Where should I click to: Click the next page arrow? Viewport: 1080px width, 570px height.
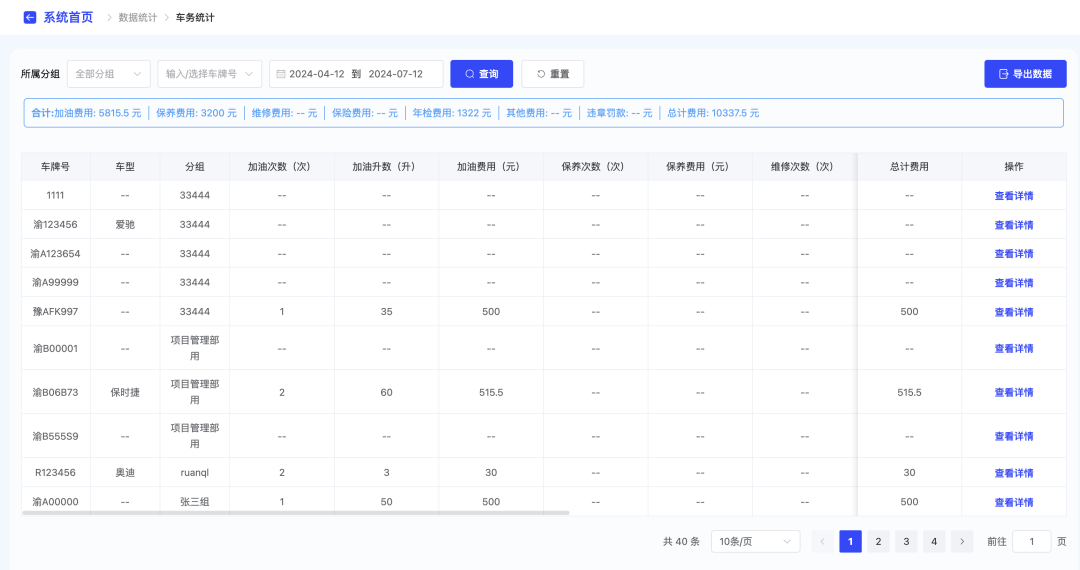click(962, 542)
